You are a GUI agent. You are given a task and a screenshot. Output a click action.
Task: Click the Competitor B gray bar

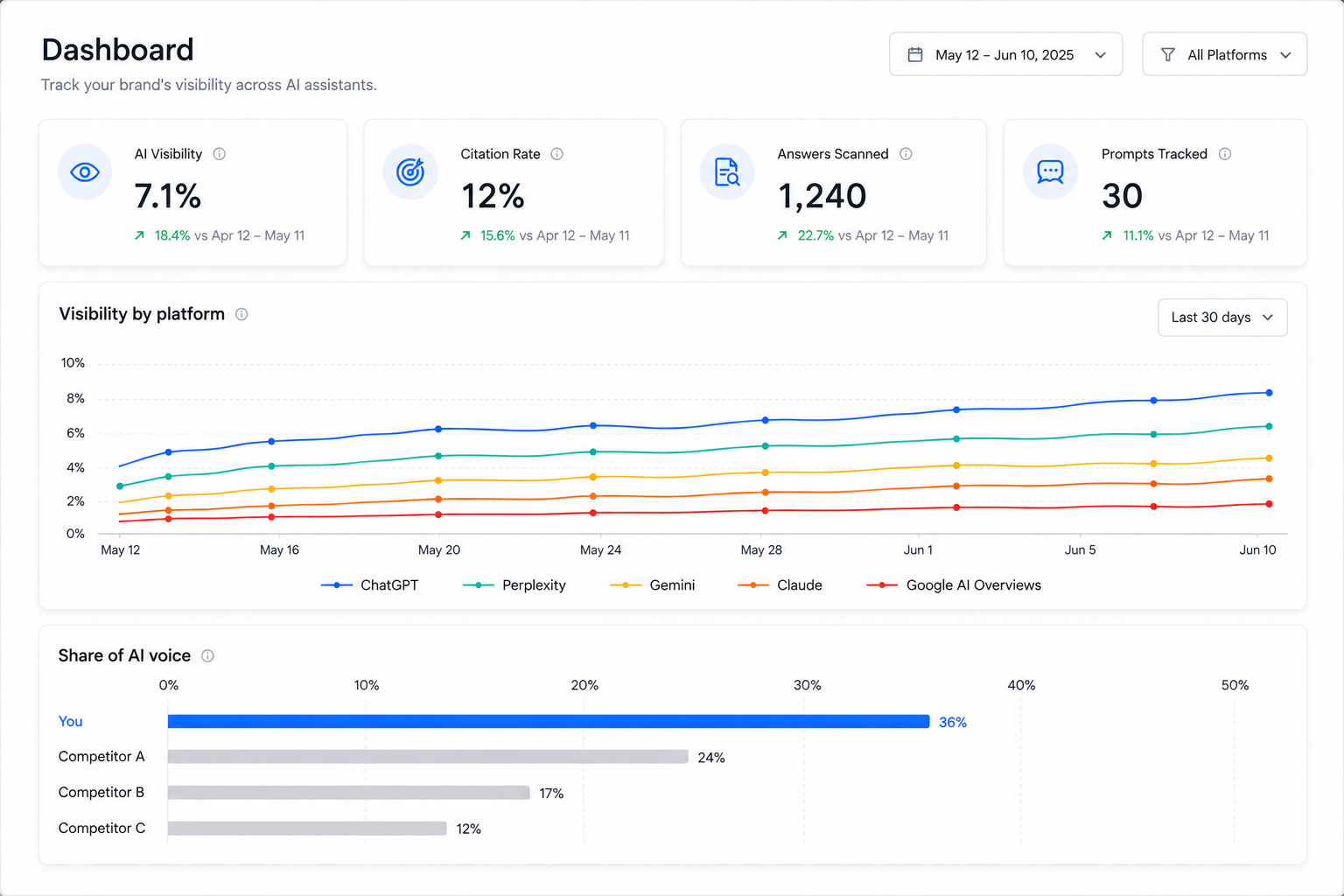(x=349, y=793)
